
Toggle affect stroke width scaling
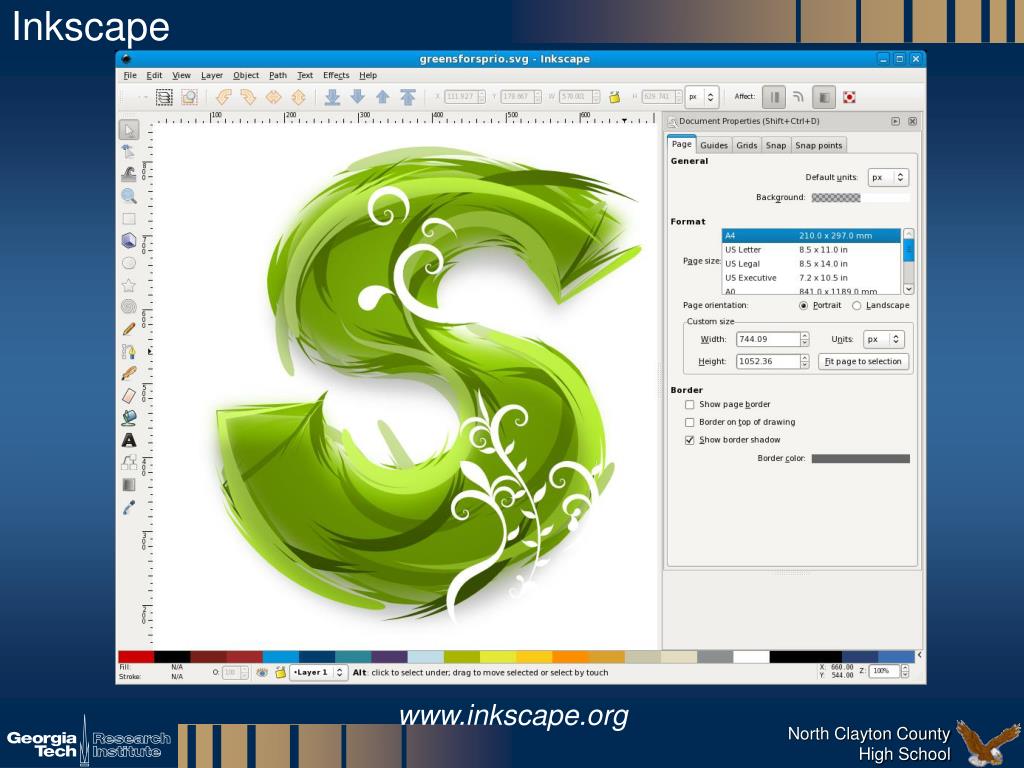[x=774, y=97]
